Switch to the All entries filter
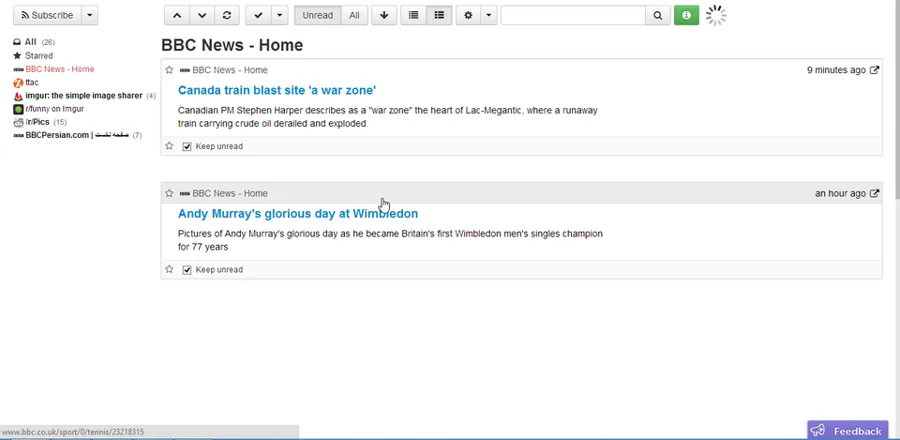Screen dimensions: 900x440 click(x=354, y=15)
